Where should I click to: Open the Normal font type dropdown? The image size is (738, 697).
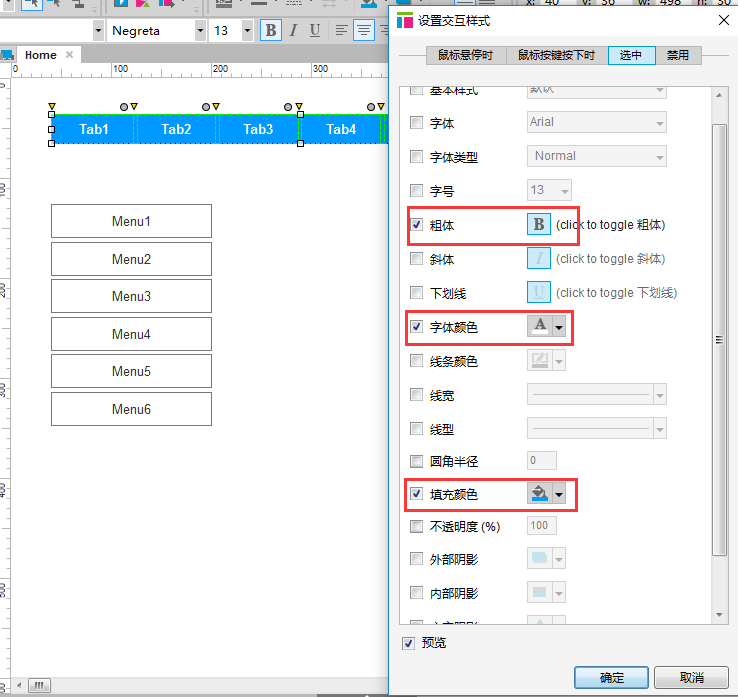coord(596,156)
